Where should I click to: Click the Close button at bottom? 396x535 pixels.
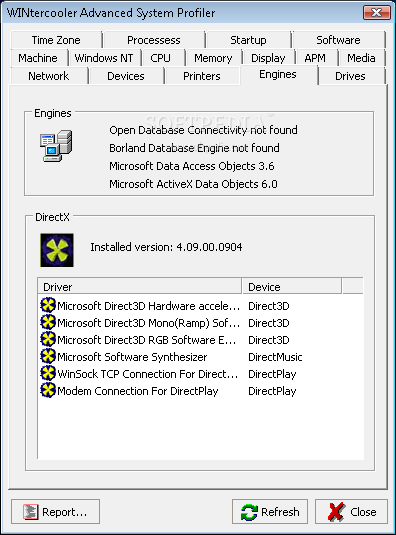[x=351, y=511]
